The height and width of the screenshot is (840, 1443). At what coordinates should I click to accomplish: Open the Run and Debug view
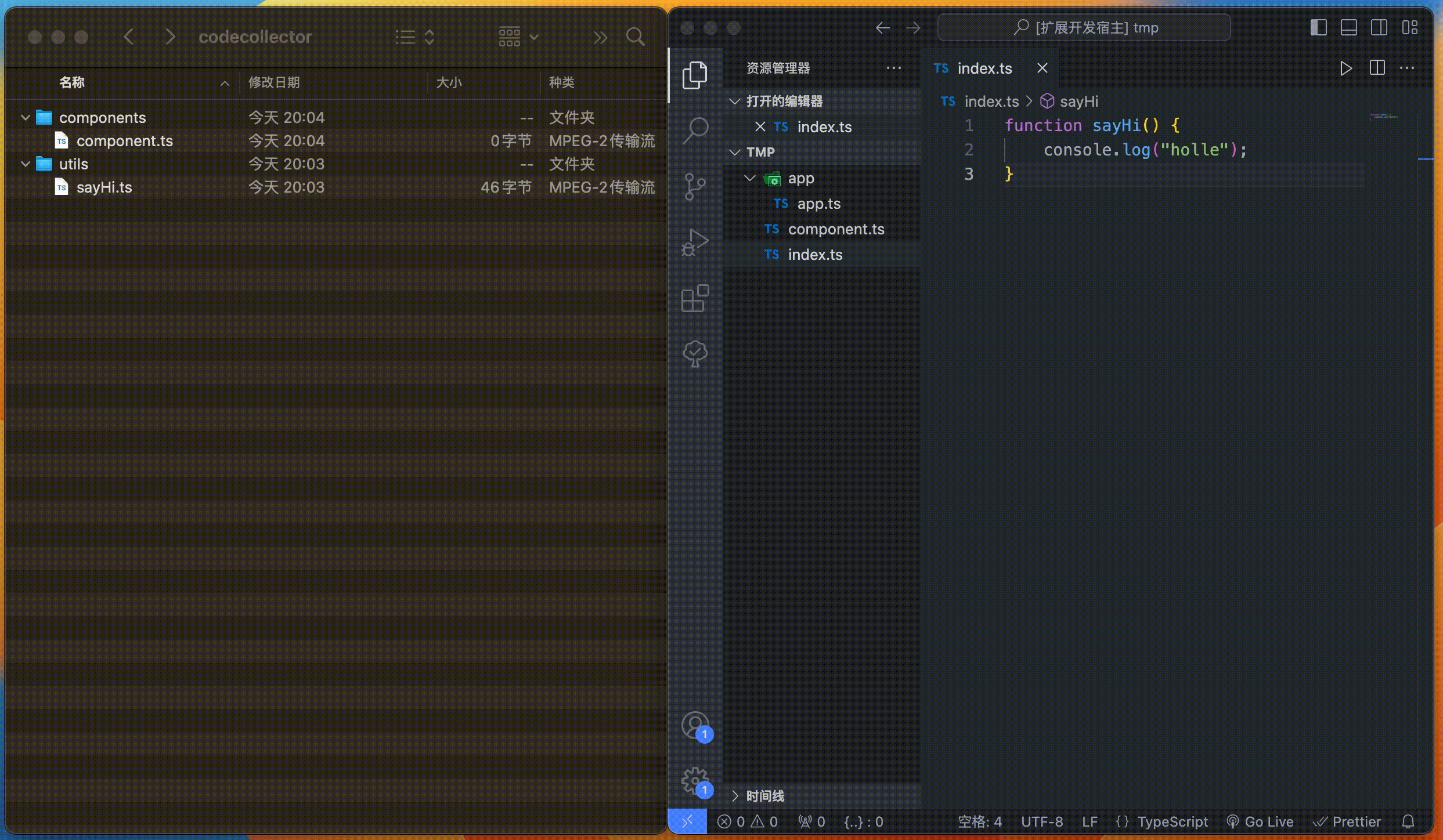[x=695, y=242]
